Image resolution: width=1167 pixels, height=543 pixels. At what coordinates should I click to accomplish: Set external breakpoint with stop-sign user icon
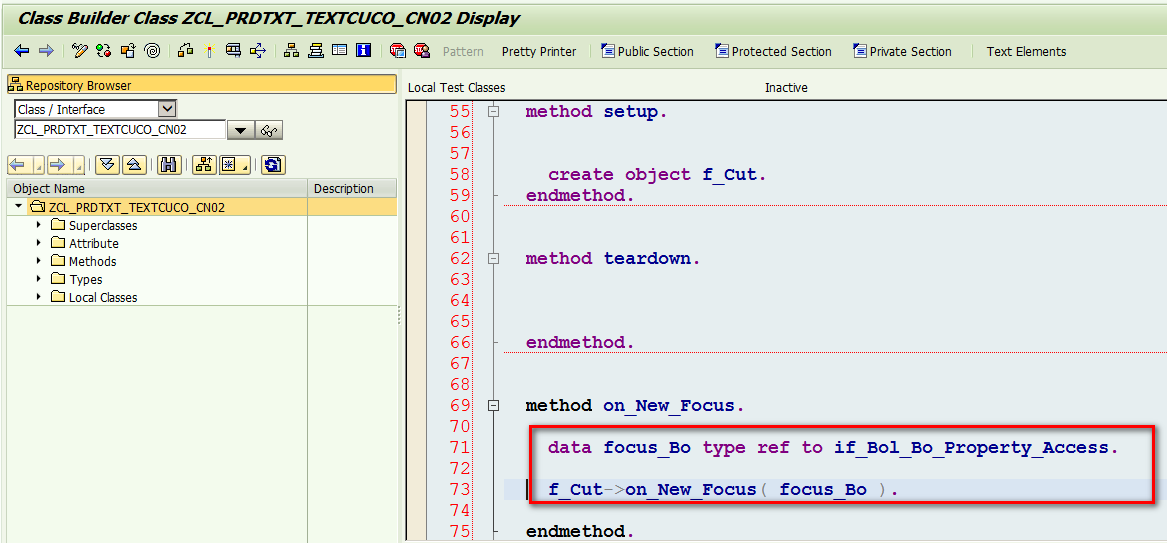[x=422, y=51]
